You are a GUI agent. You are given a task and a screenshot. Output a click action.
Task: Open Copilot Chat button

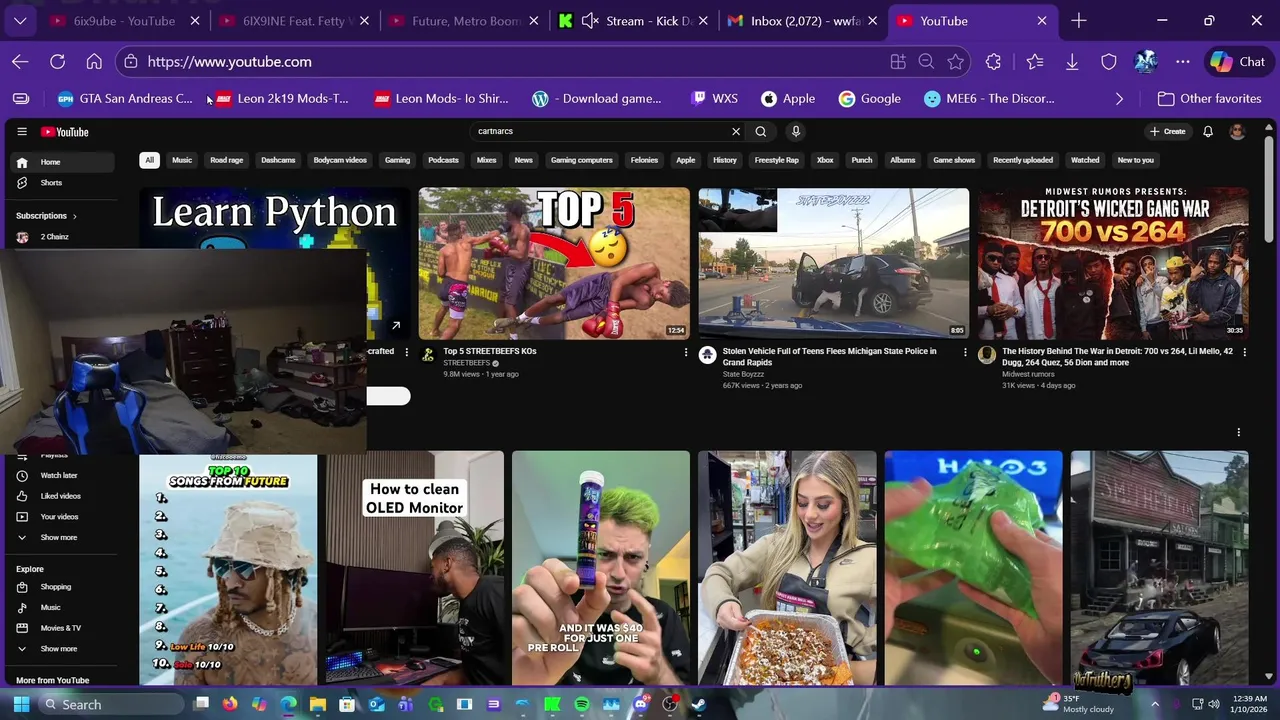click(1238, 62)
